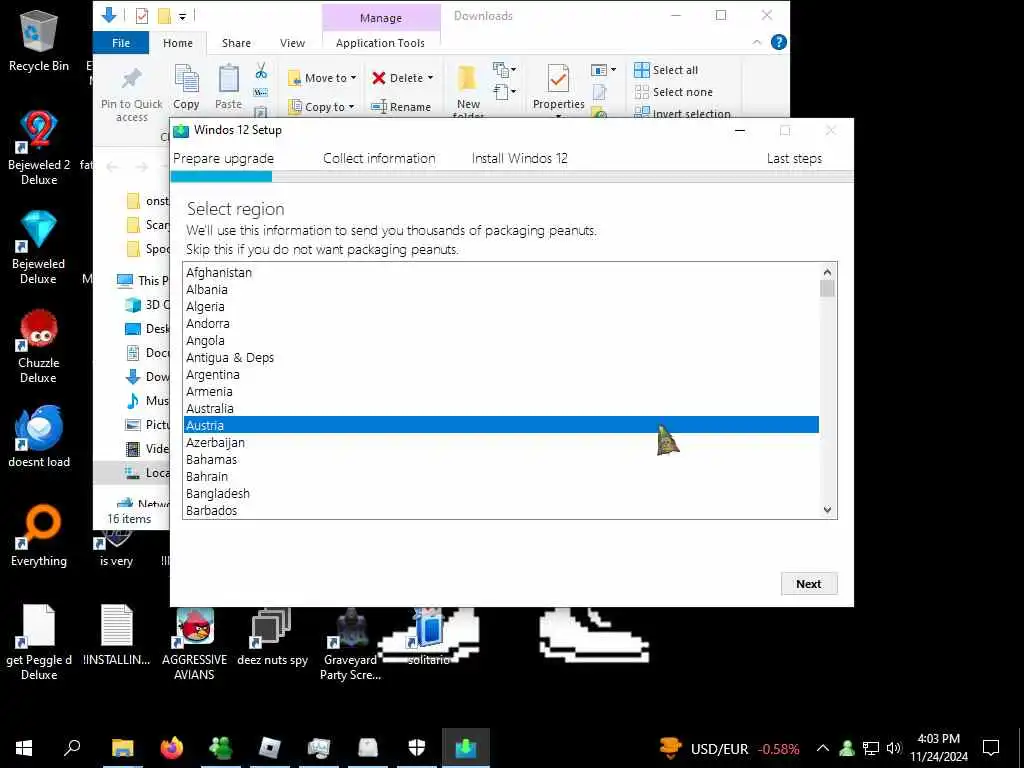The image size is (1024, 768).
Task: Open Firefox from the taskbar
Action: tap(172, 748)
